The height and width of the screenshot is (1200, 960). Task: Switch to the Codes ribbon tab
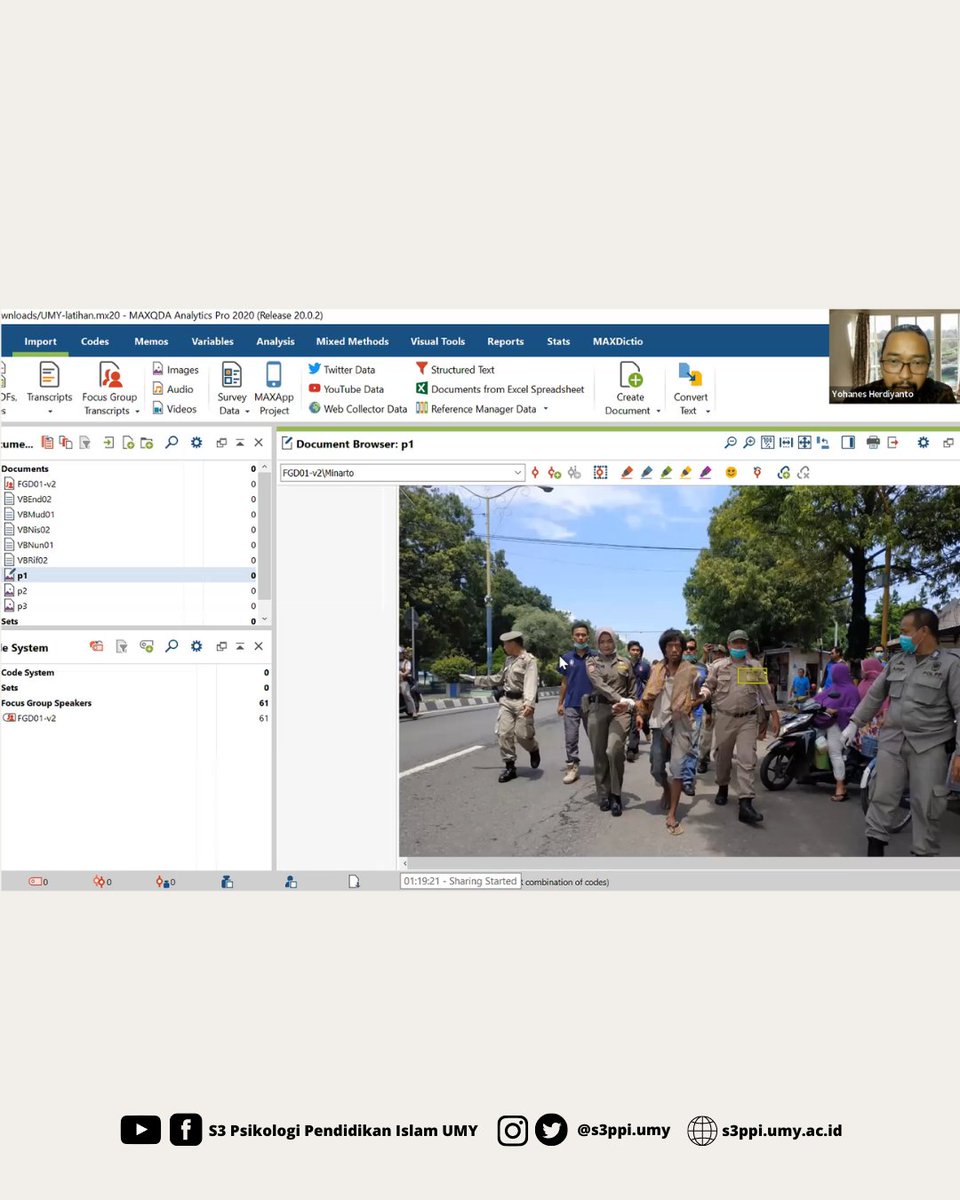95,341
